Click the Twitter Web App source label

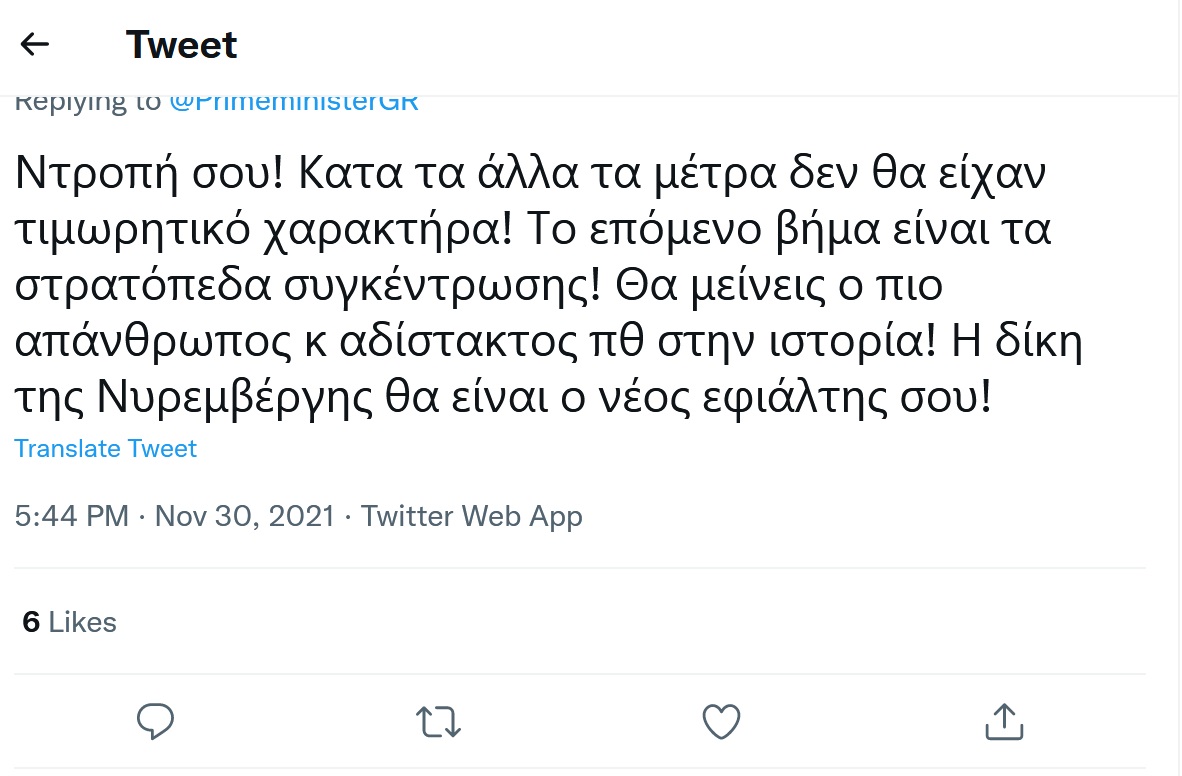471,516
